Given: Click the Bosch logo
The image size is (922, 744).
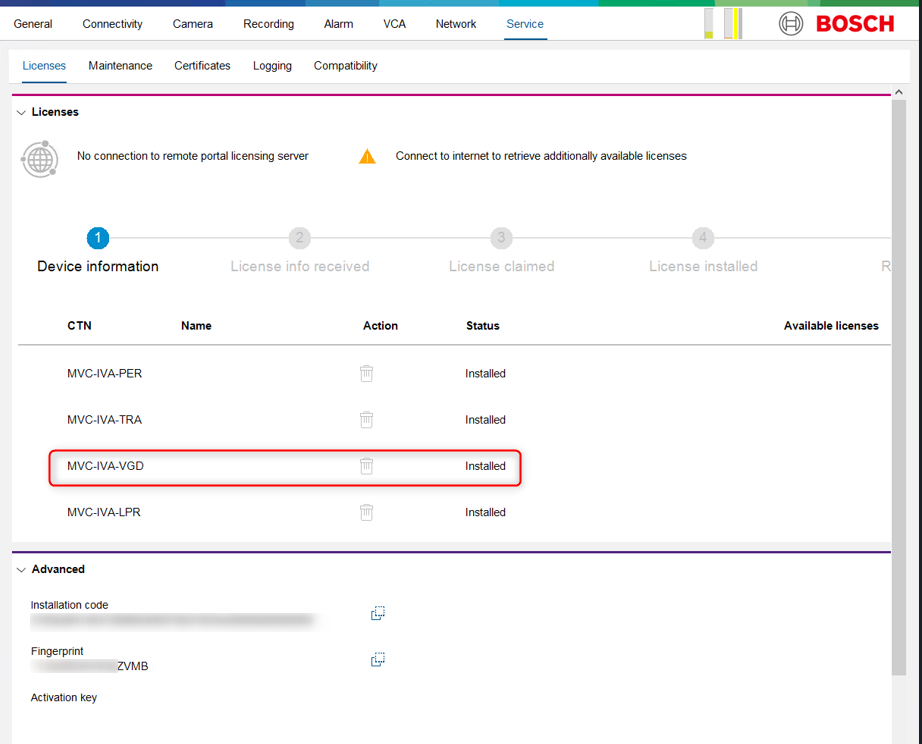Looking at the screenshot, I should click(837, 24).
